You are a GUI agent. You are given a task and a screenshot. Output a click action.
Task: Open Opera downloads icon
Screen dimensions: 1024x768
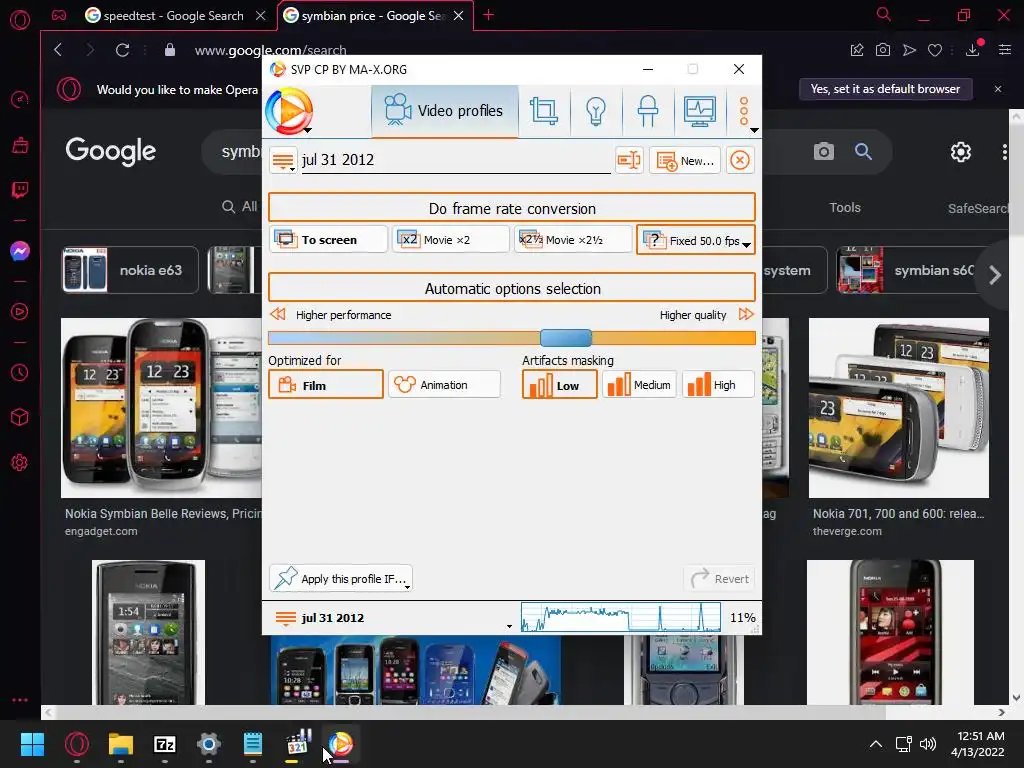click(972, 50)
